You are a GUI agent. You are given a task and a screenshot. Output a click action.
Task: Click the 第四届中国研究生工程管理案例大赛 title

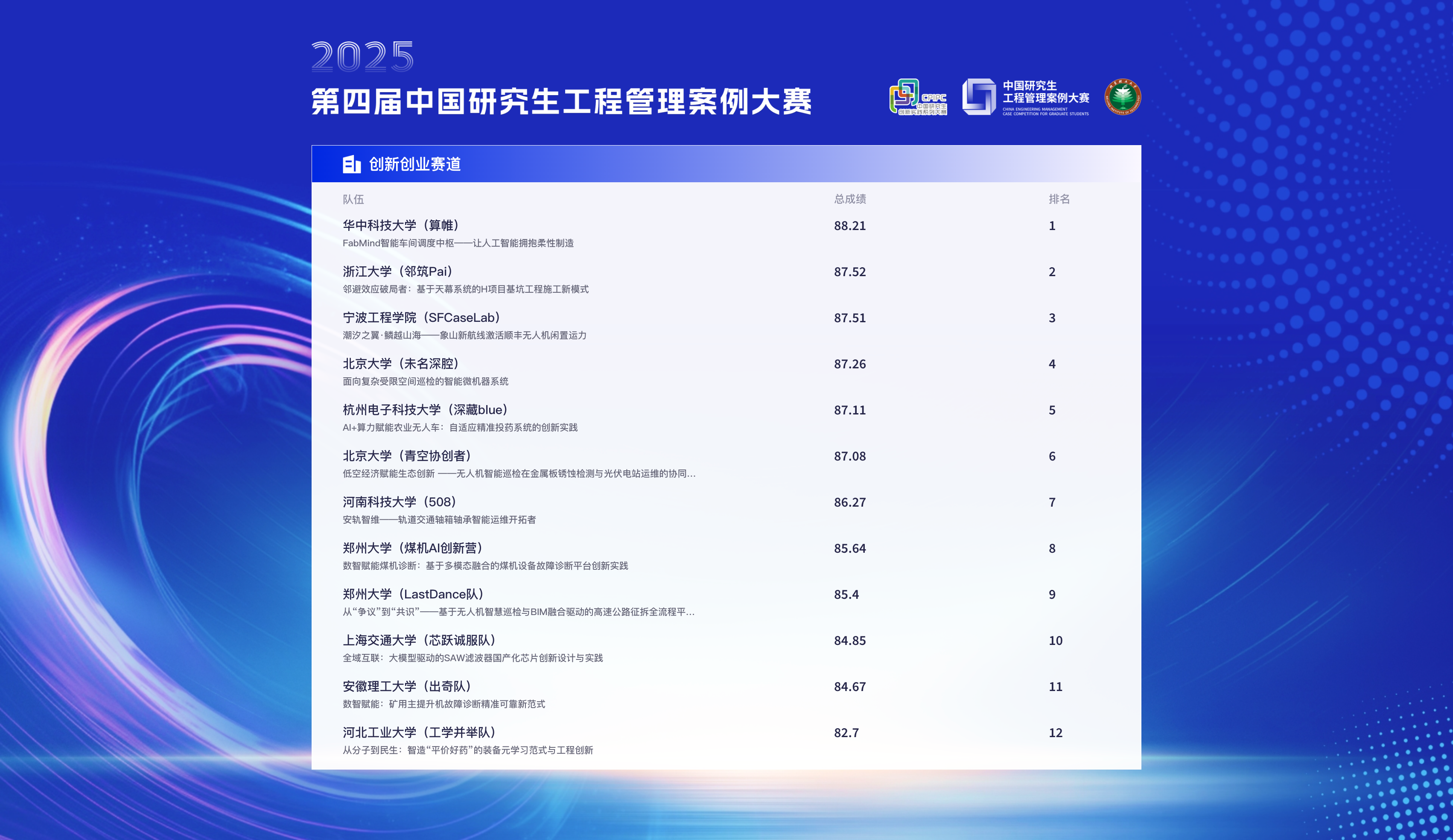click(x=561, y=102)
